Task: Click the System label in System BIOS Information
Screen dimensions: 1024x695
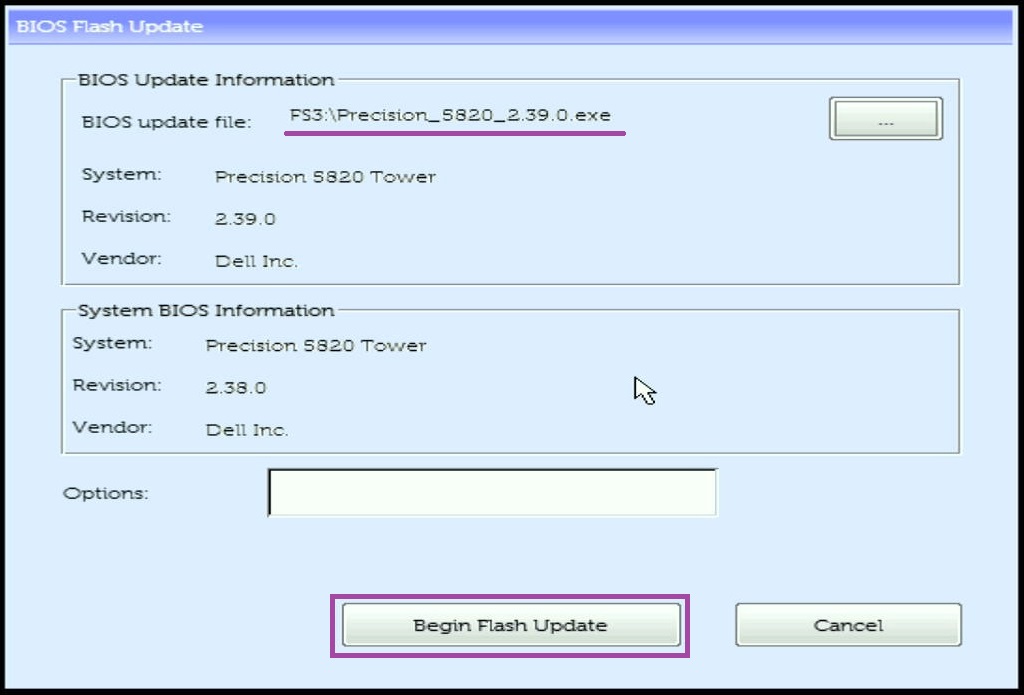Action: [112, 343]
